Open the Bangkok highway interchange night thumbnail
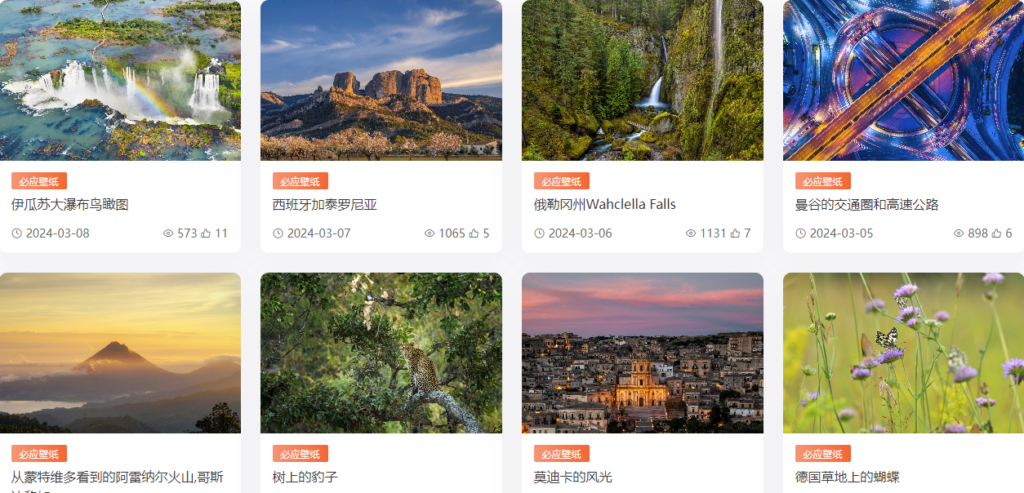This screenshot has height=493, width=1024. pos(904,80)
